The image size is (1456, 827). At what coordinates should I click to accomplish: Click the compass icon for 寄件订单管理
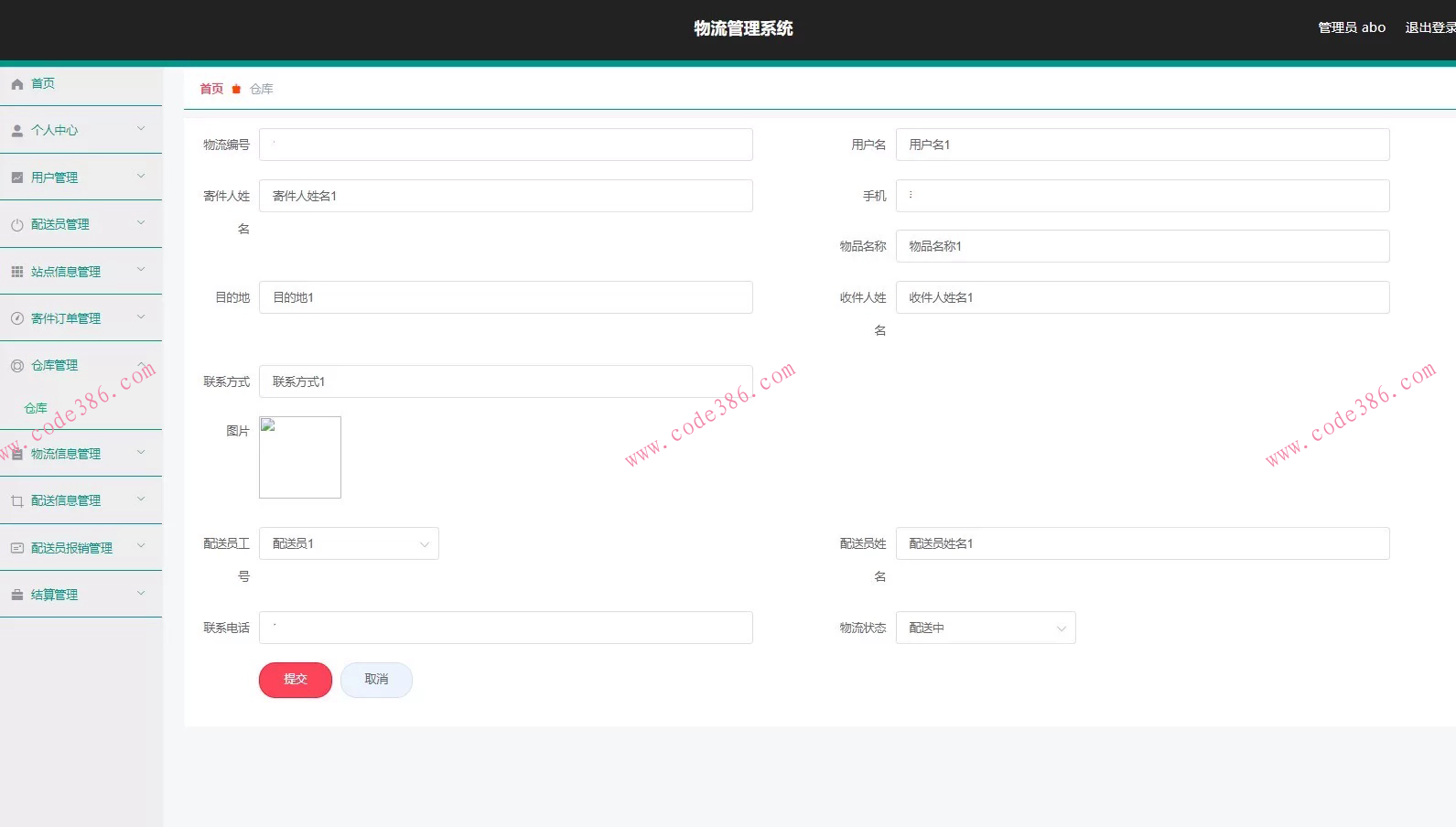pos(17,318)
